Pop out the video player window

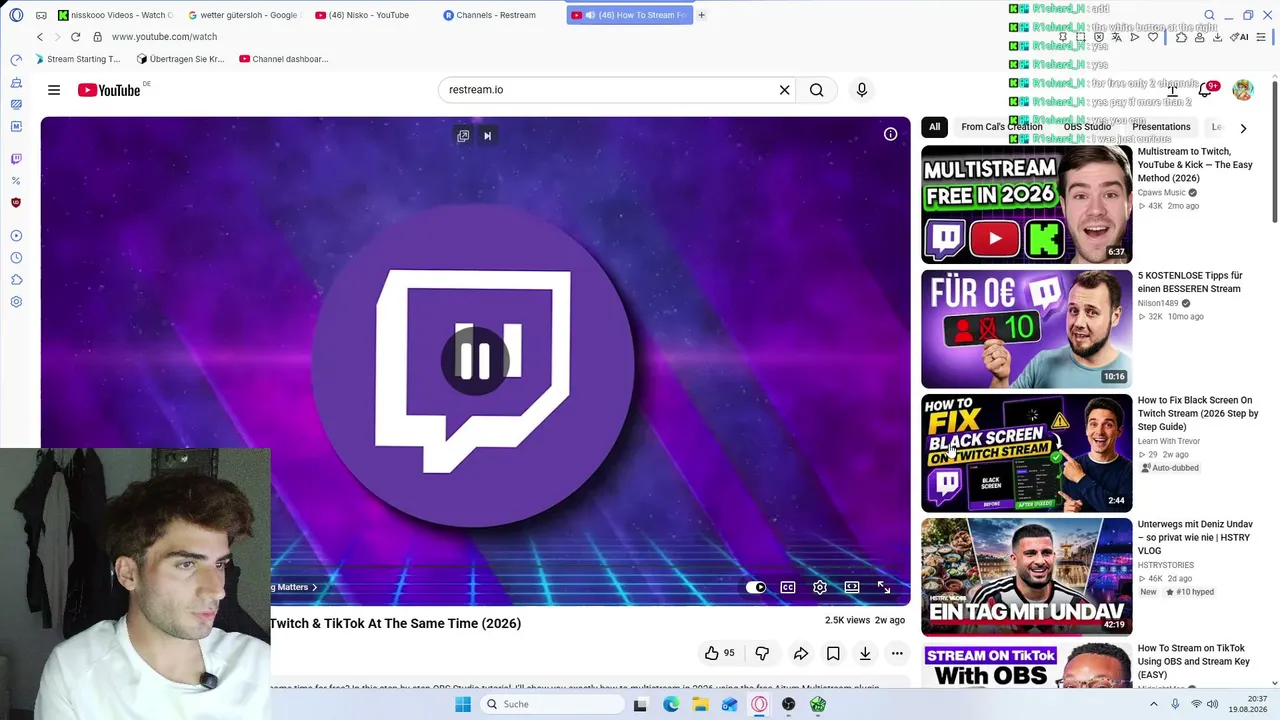pos(463,136)
